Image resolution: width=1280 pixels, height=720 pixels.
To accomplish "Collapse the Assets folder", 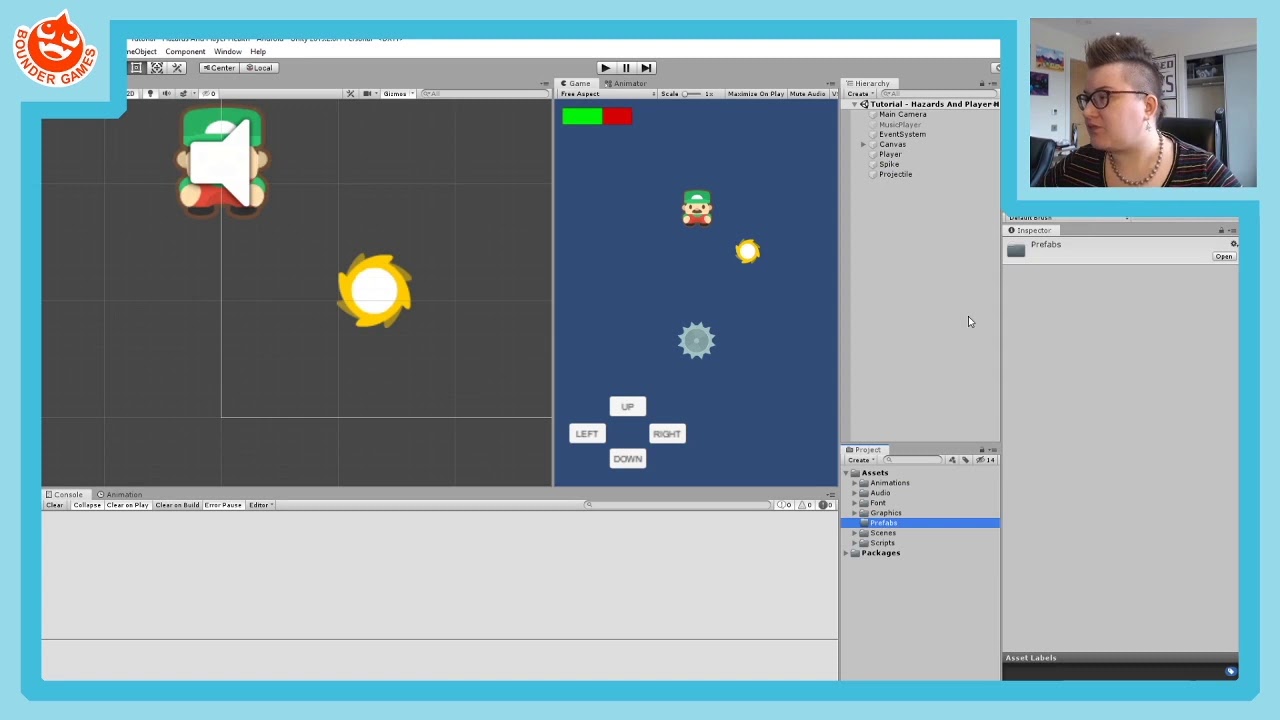I will coord(846,473).
